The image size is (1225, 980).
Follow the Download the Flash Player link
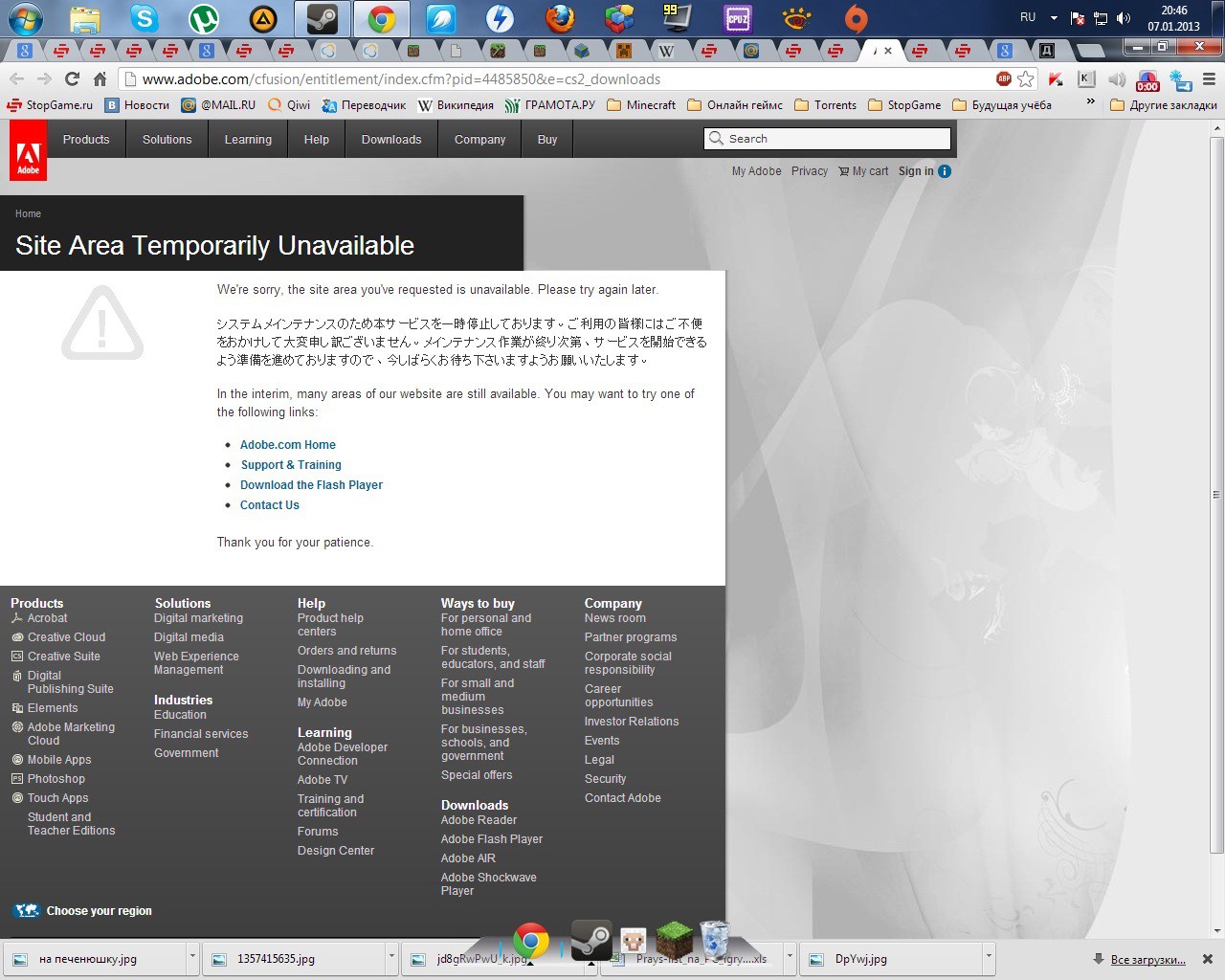click(x=311, y=485)
